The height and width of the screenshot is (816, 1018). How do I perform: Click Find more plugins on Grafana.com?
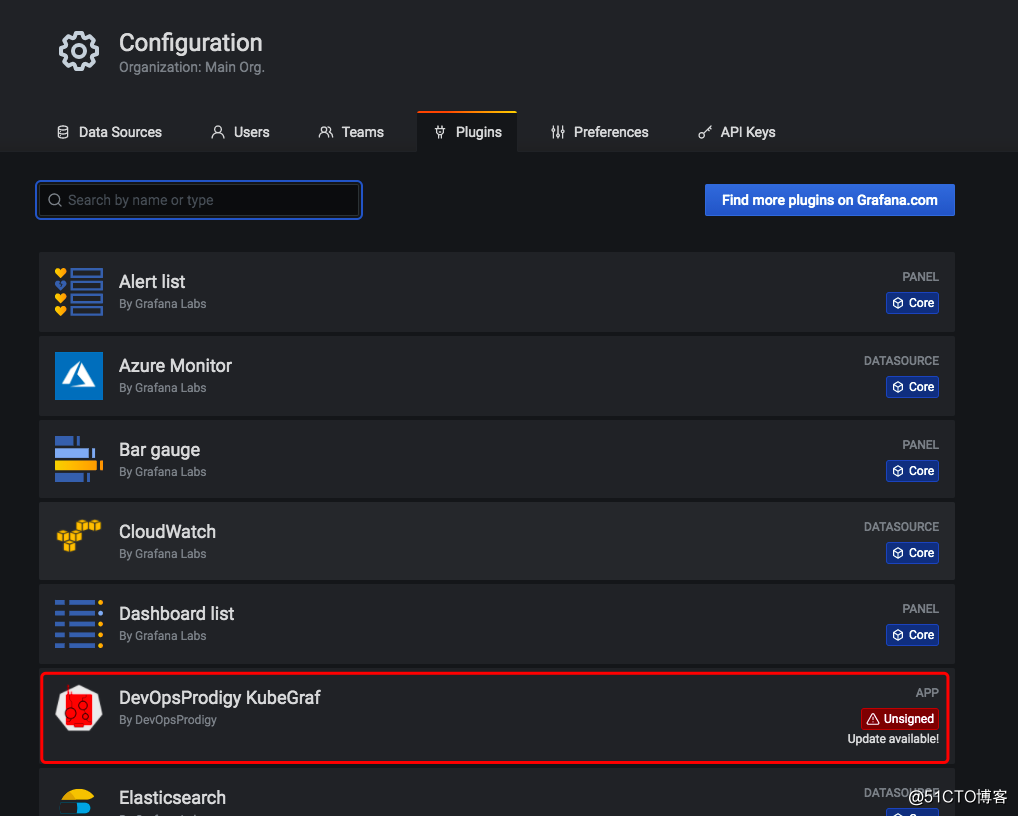click(829, 200)
